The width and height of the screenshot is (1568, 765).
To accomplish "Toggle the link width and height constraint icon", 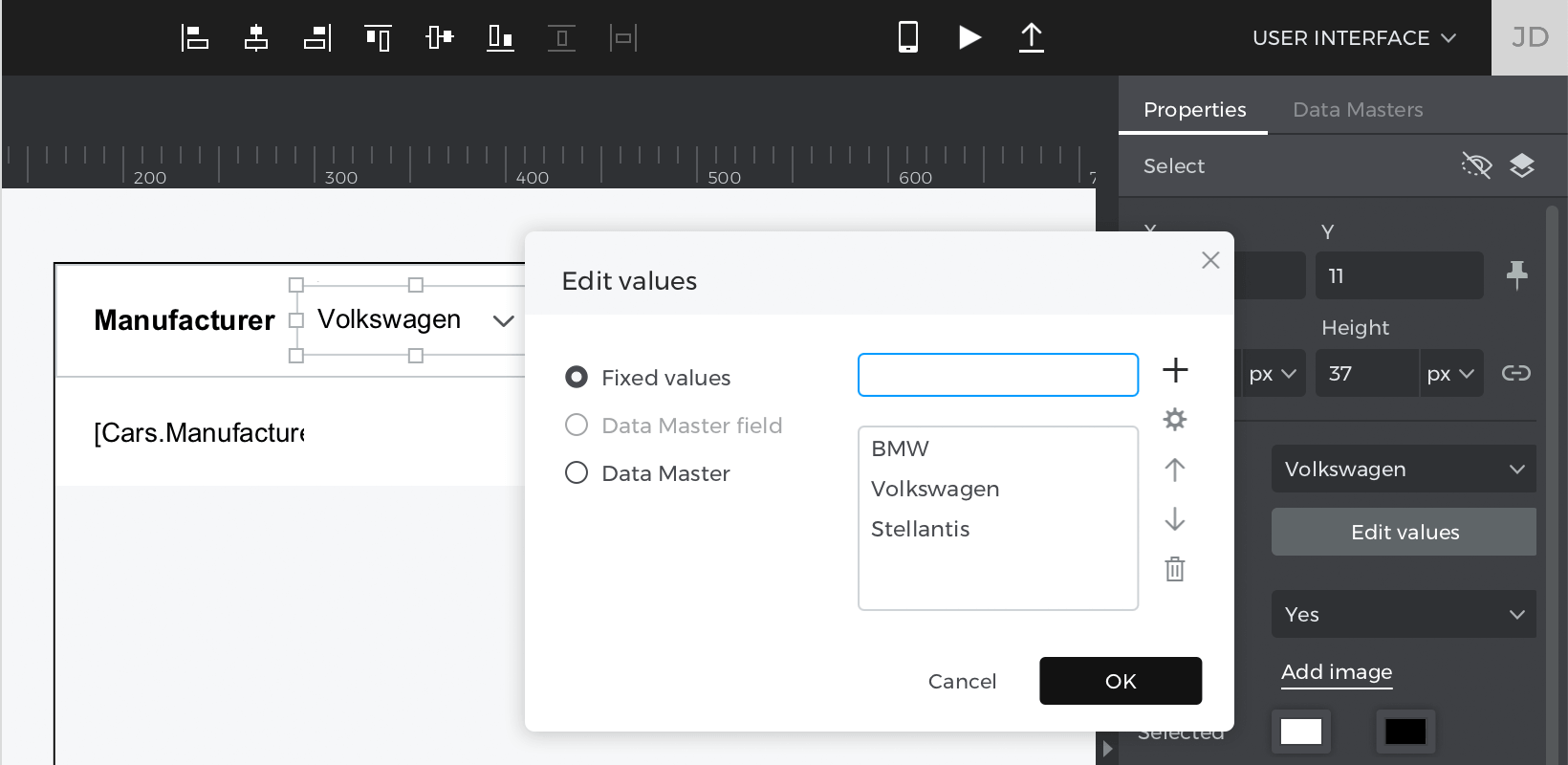I will pyautogui.click(x=1516, y=373).
